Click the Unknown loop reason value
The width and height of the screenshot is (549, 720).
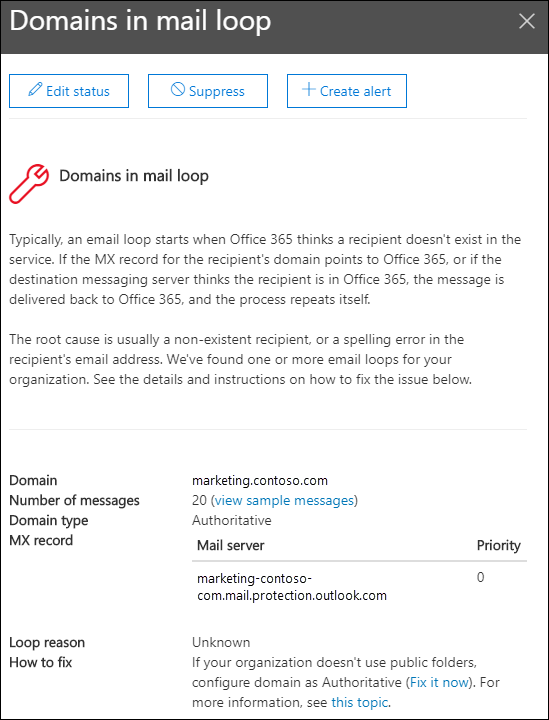(x=221, y=642)
